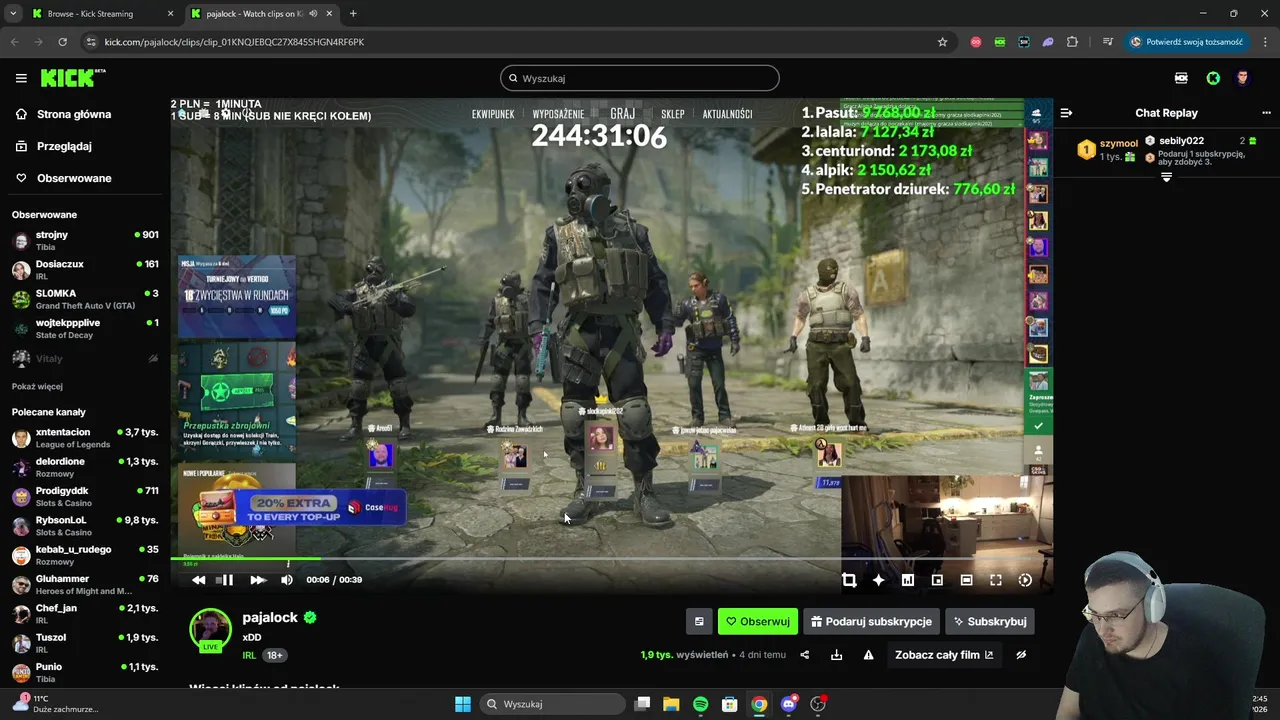Open a new browser tab
This screenshot has width=1280, height=720.
(353, 14)
